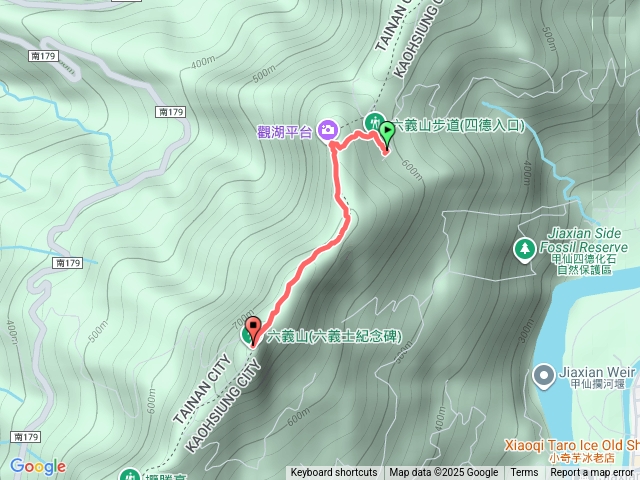This screenshot has height=480, width=640.
Task: Open the Terms link
Action: [x=524, y=473]
